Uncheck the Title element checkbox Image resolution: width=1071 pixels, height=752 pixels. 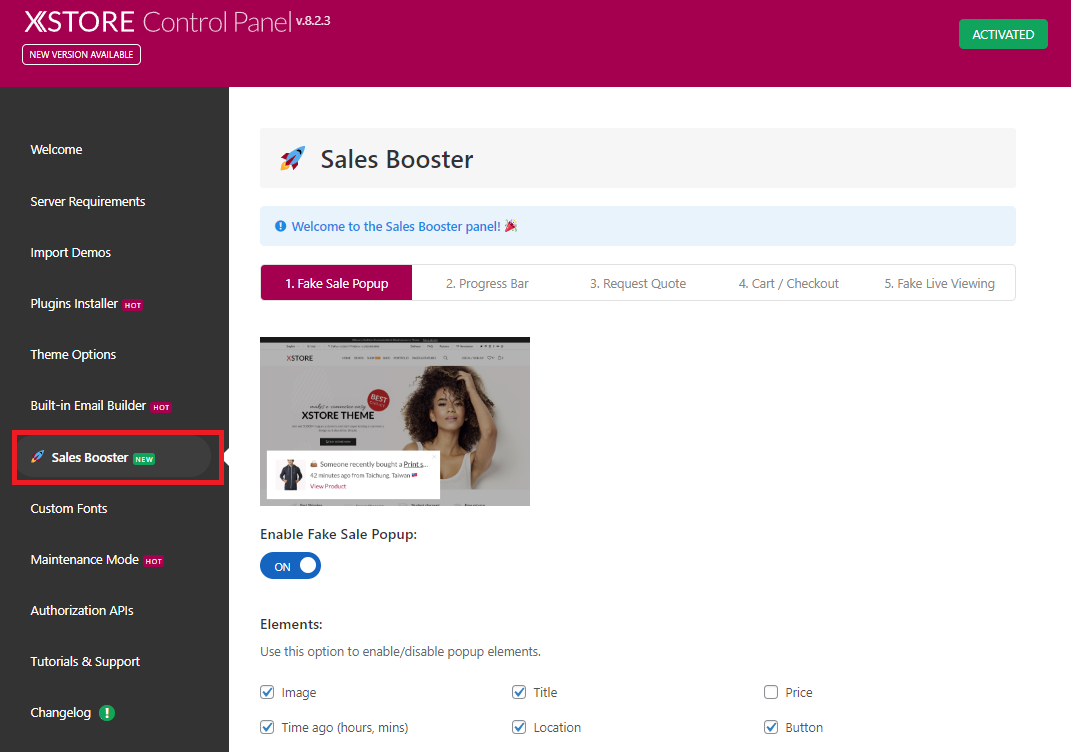click(519, 692)
